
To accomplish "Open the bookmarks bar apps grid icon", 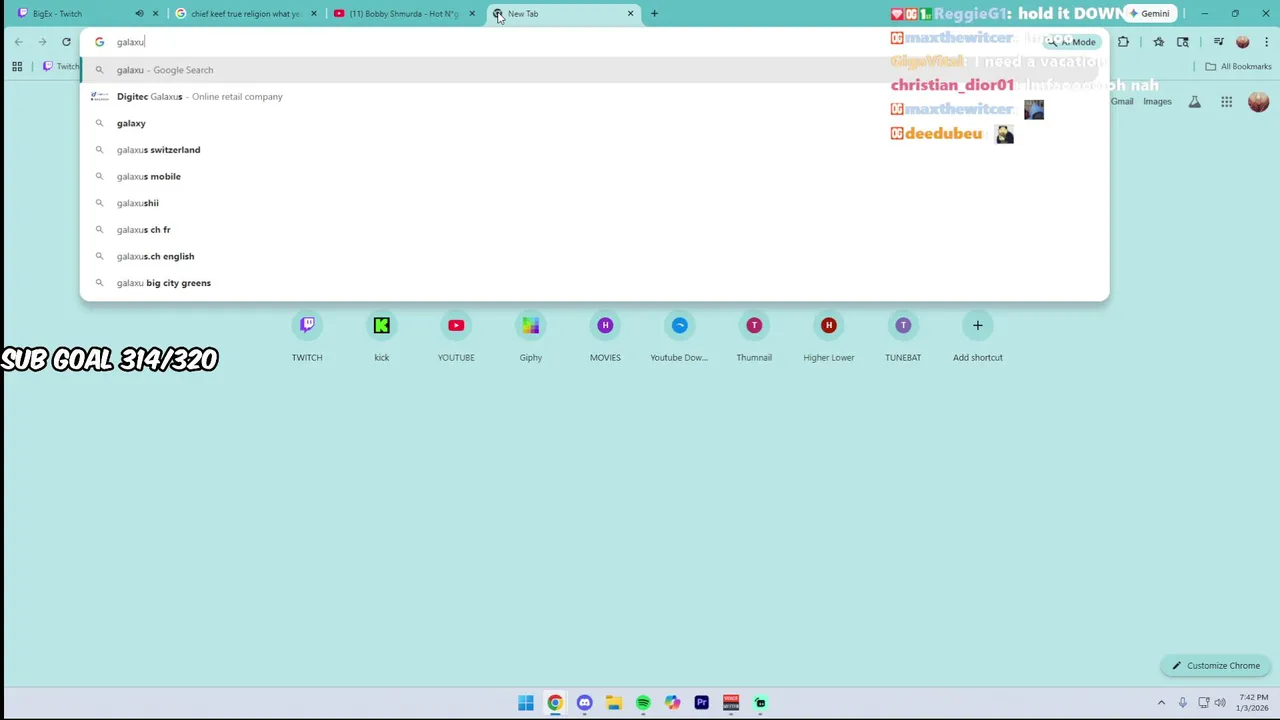I will coord(17,66).
